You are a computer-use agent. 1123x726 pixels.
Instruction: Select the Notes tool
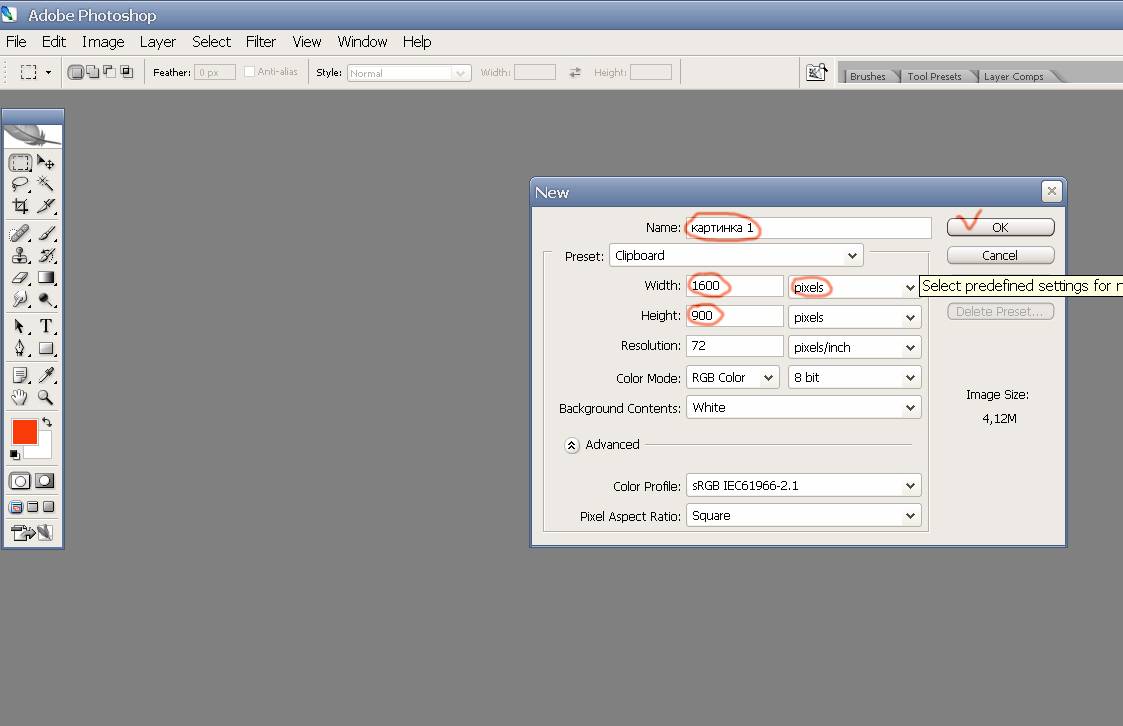click(x=21, y=375)
